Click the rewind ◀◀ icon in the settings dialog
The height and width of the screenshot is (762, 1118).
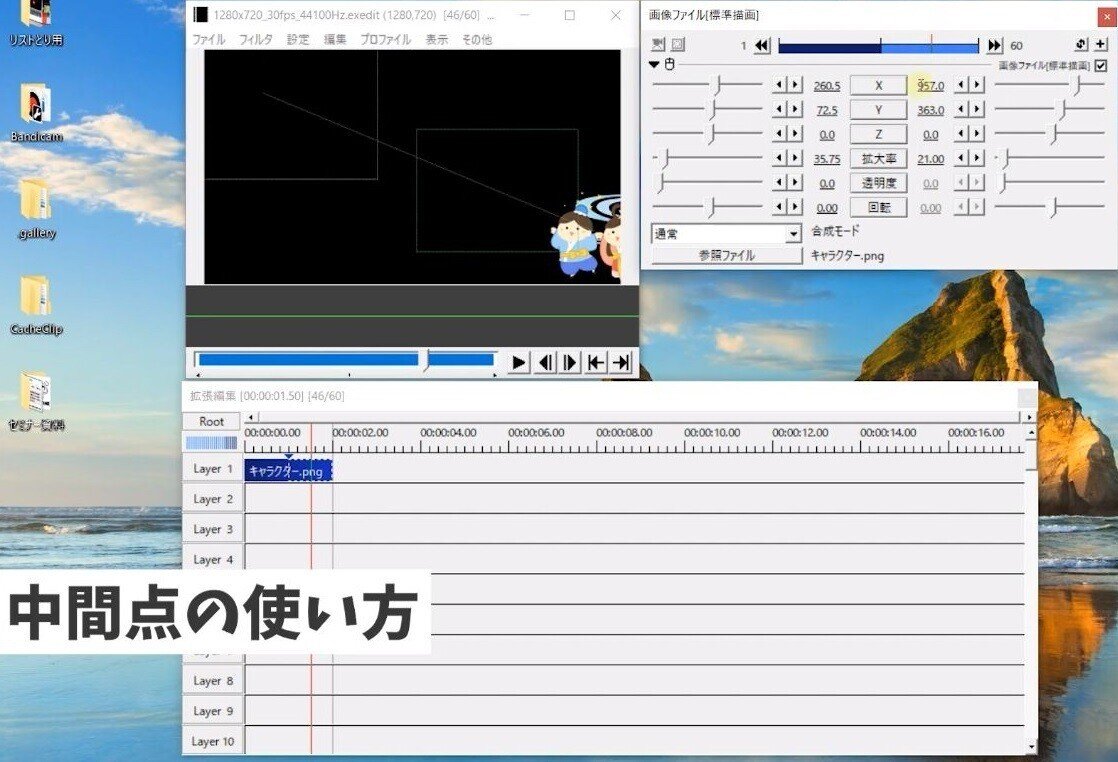(x=761, y=44)
